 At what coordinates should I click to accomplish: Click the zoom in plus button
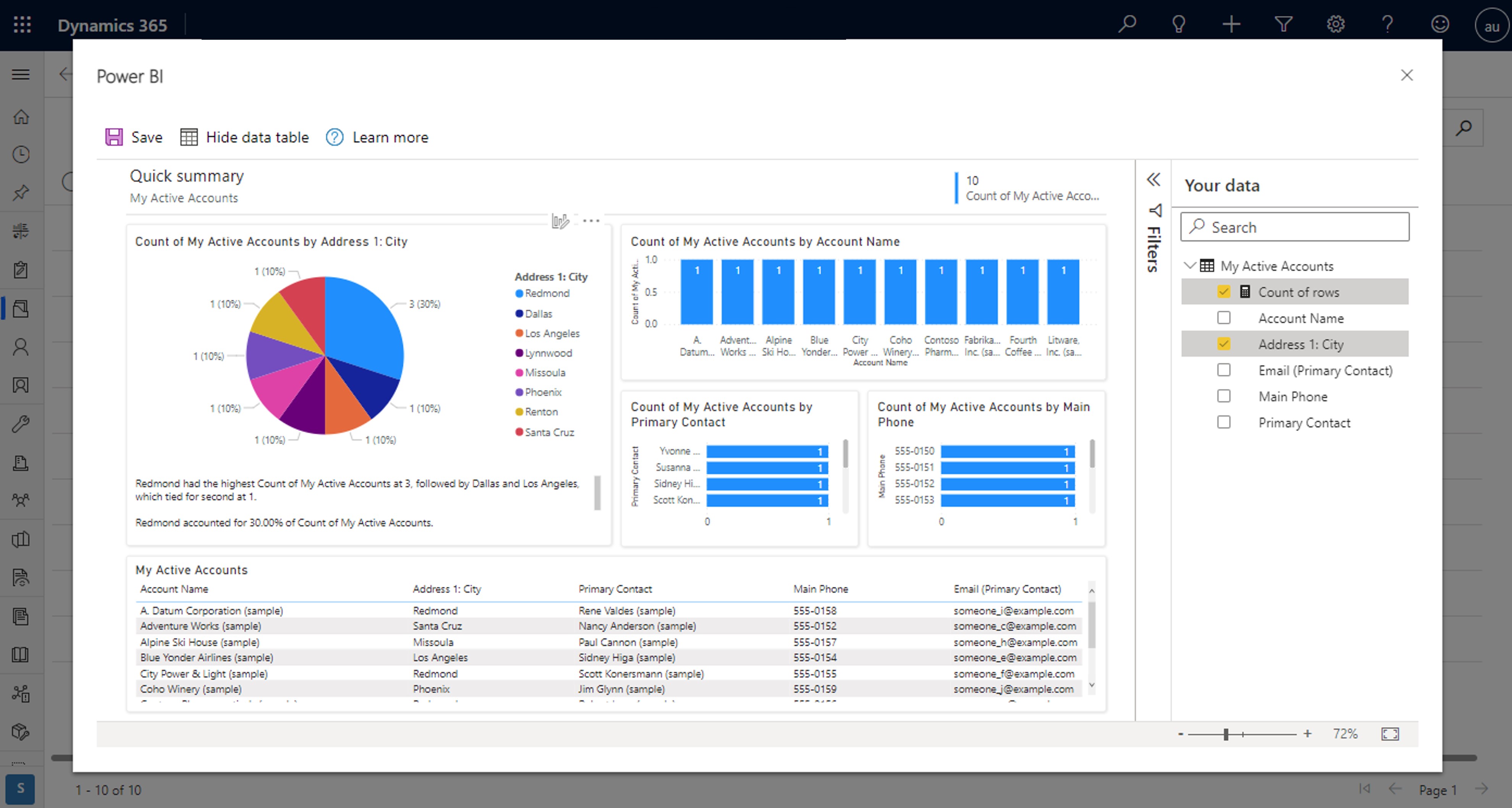pos(1307,734)
